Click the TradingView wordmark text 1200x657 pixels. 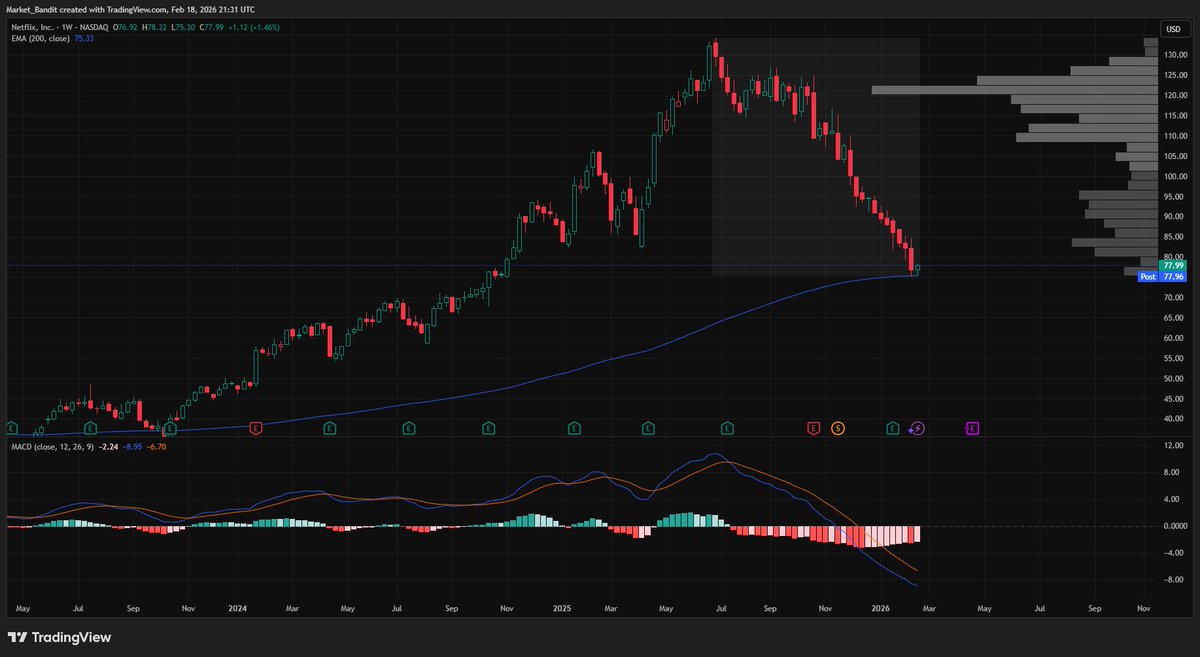coord(73,637)
